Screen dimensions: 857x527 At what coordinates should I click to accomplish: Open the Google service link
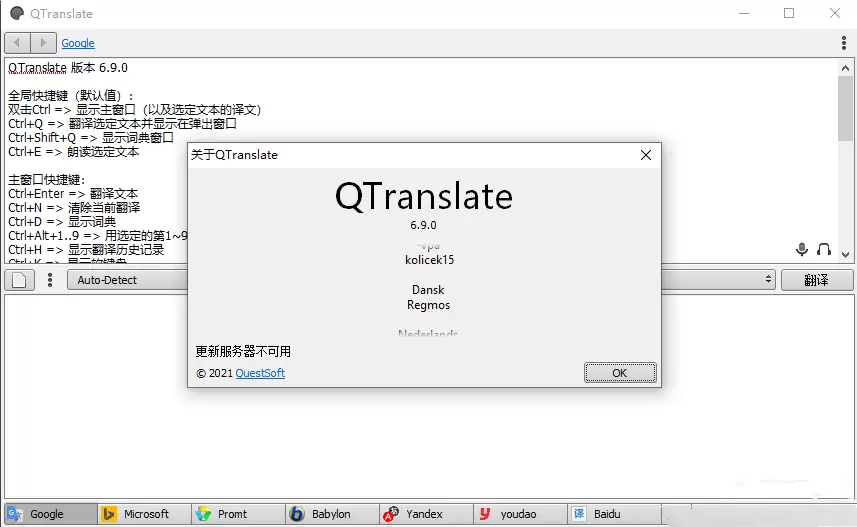click(78, 43)
